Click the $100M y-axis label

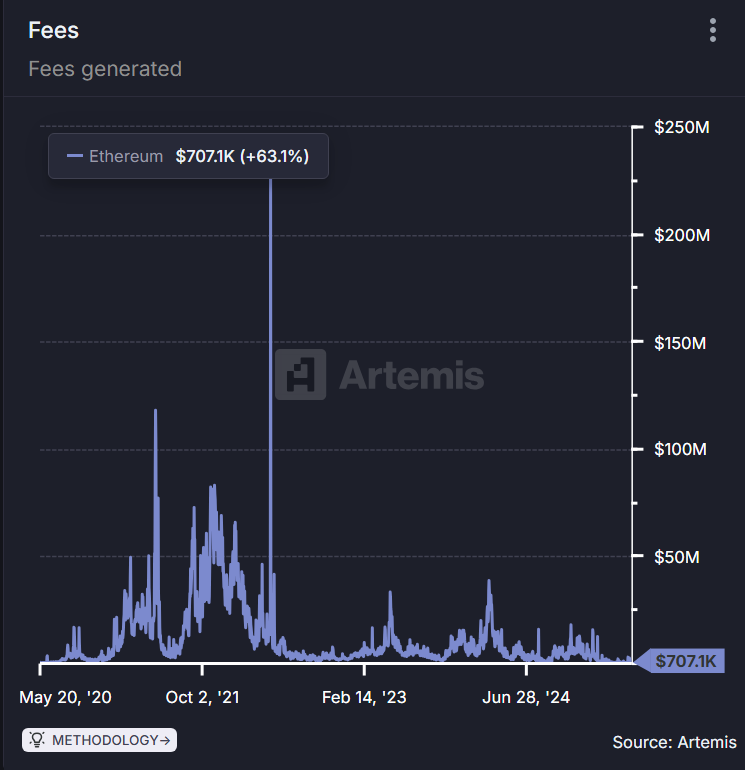[x=681, y=449]
